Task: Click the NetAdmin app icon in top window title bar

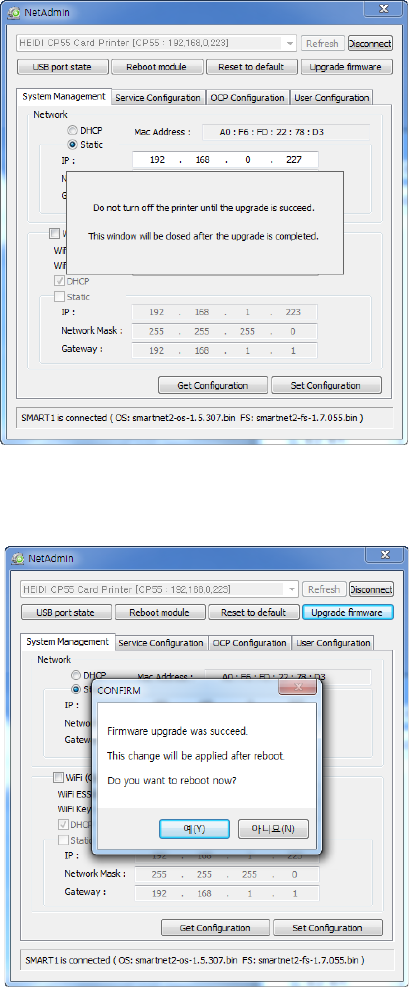Action: click(13, 12)
